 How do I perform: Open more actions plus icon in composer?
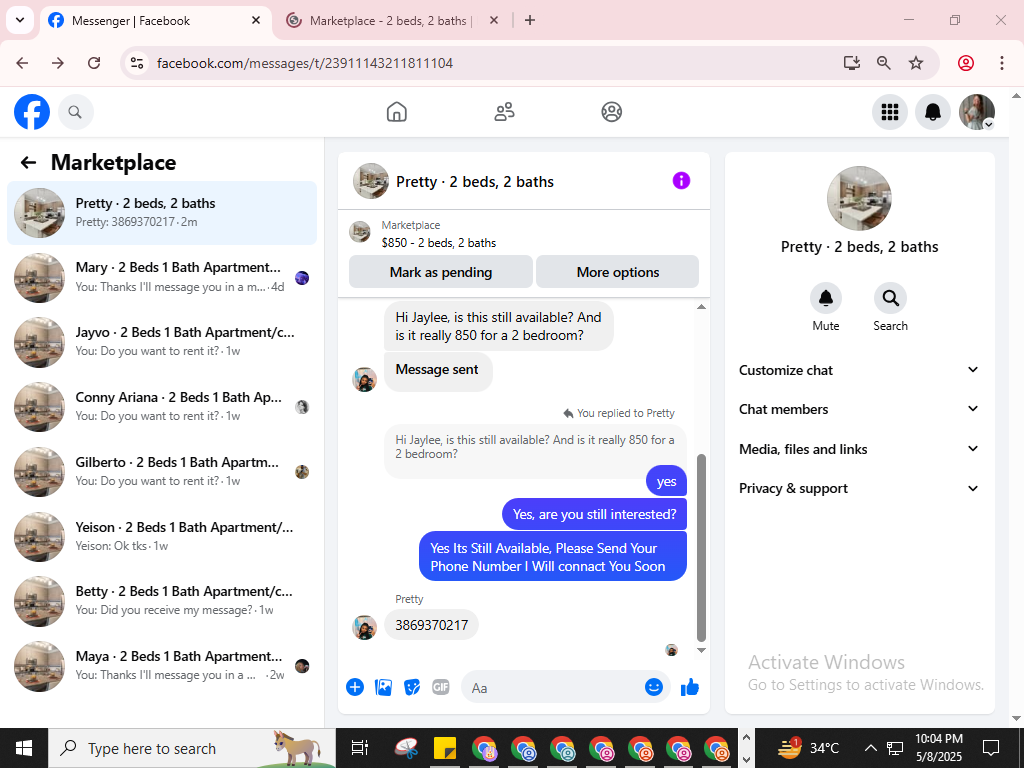pyautogui.click(x=355, y=687)
